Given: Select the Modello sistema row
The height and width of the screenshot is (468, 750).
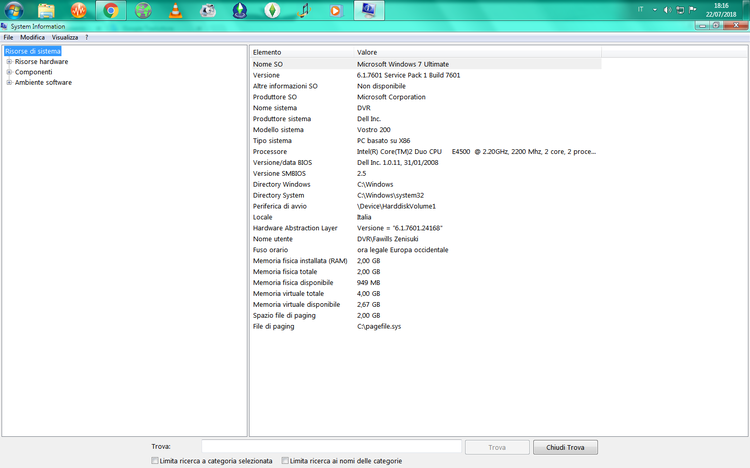Looking at the screenshot, I should pyautogui.click(x=426, y=130).
